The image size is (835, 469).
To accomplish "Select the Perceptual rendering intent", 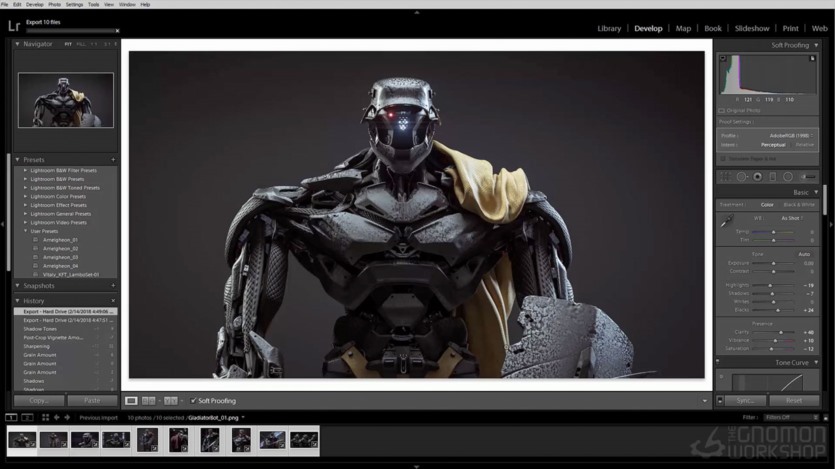I will point(773,145).
